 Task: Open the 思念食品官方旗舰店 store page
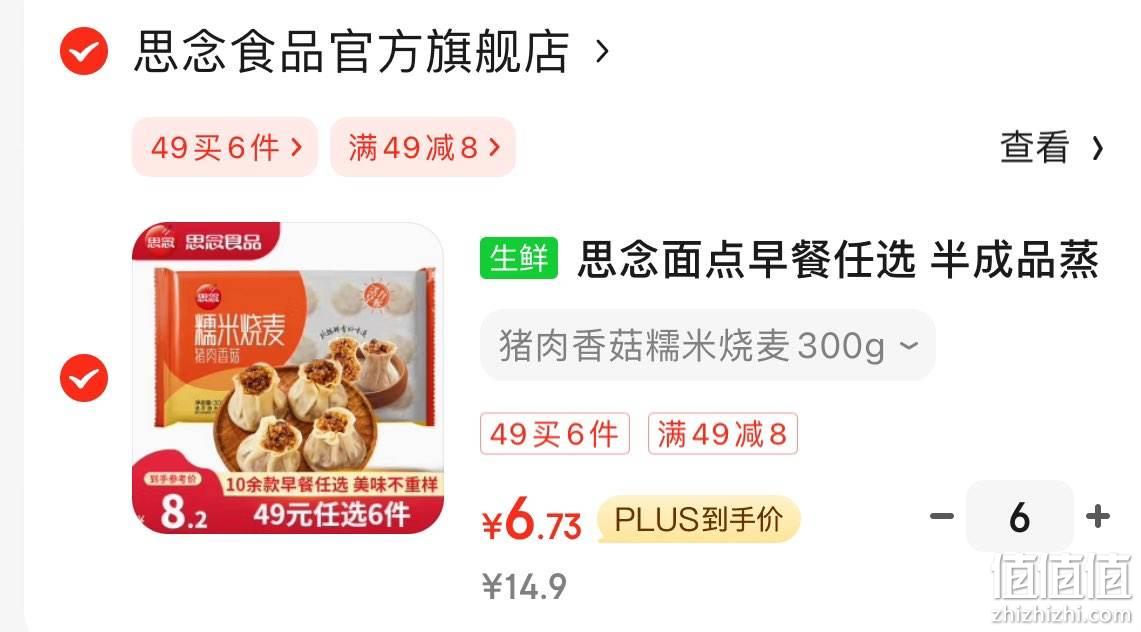pos(351,52)
